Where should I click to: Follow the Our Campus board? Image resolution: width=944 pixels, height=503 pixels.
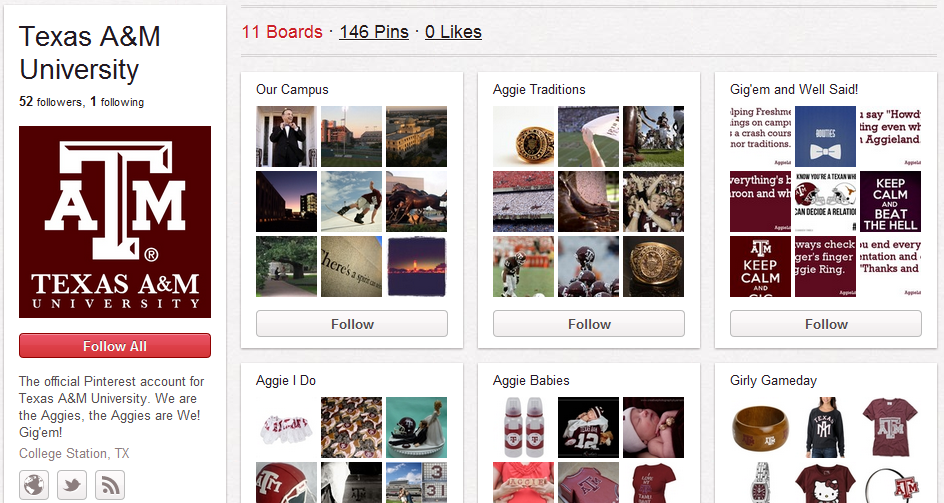(x=352, y=324)
